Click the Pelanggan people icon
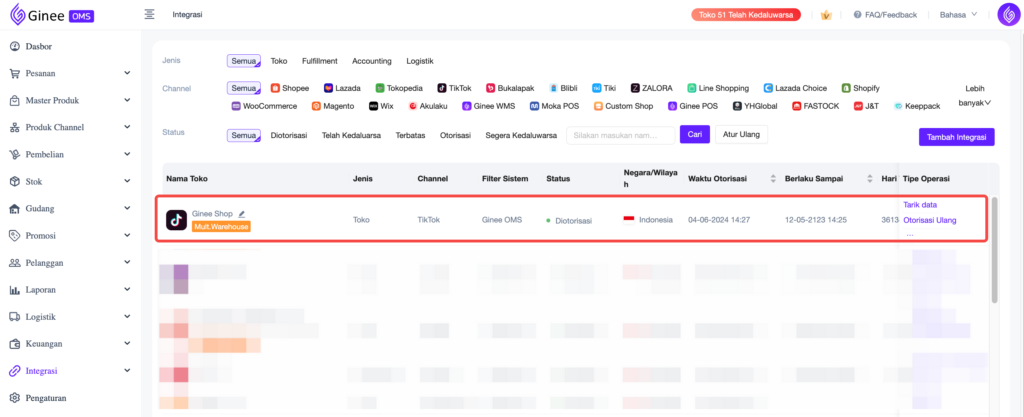 point(15,263)
